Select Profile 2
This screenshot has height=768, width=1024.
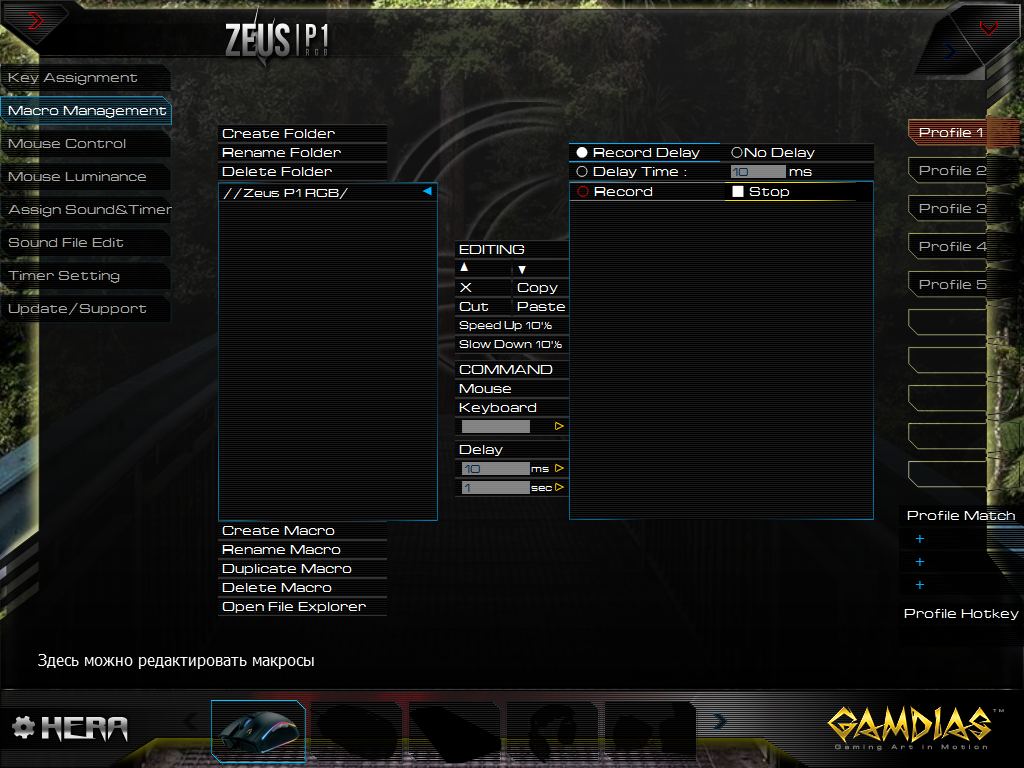pos(950,170)
